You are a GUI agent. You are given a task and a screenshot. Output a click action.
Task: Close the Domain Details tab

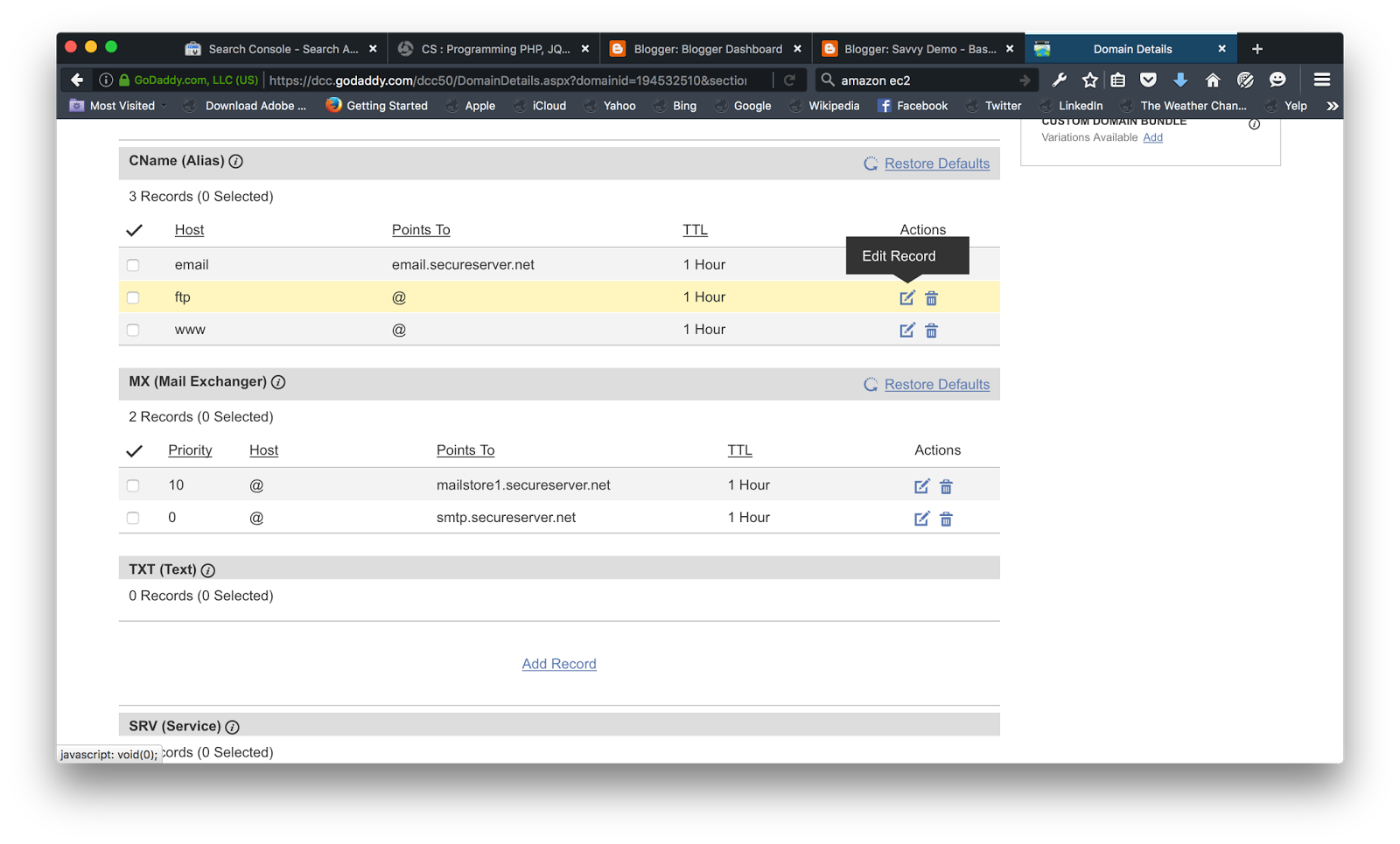tap(1221, 49)
